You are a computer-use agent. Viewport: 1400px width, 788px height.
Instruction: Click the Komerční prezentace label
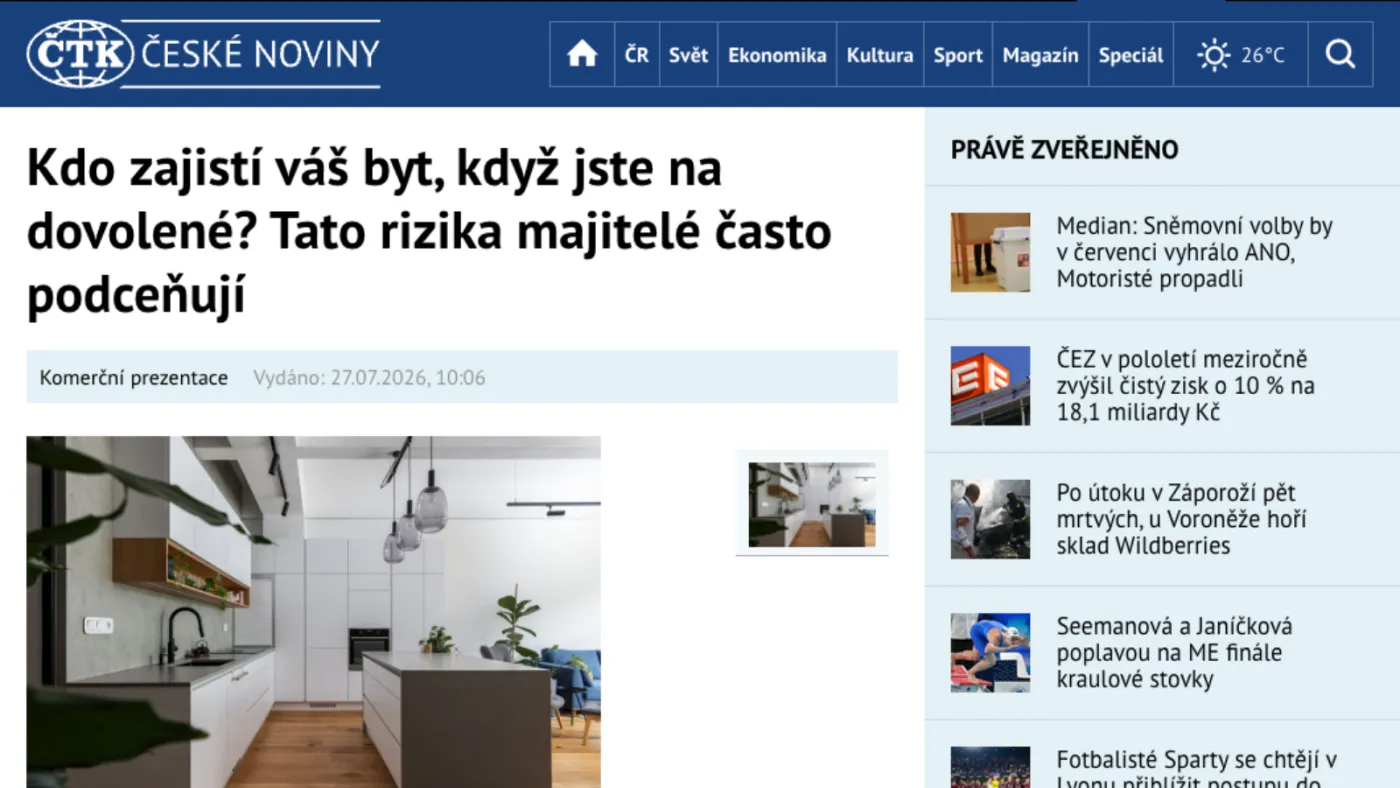(x=134, y=378)
